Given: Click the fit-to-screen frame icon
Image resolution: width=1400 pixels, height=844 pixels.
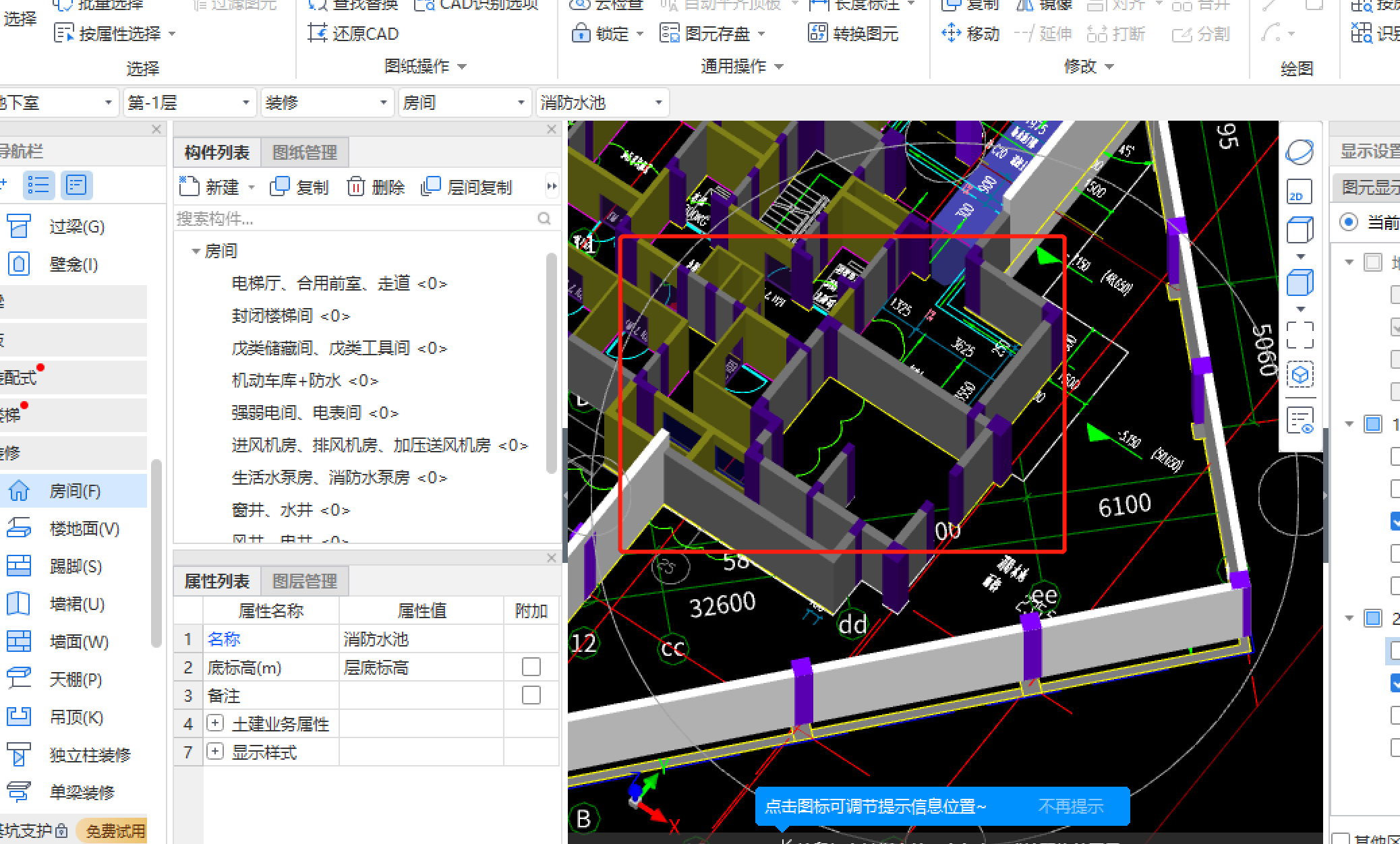Looking at the screenshot, I should point(1300,335).
